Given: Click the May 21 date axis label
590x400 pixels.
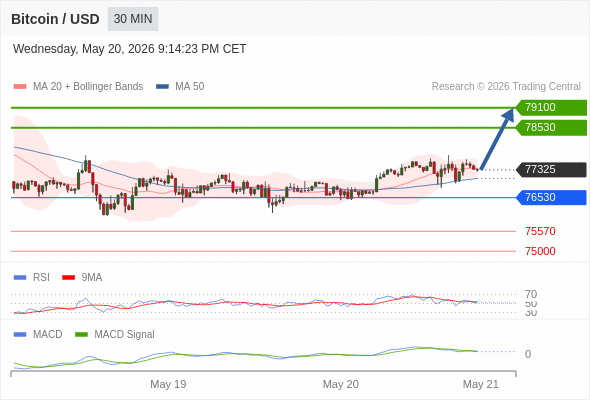Looking at the screenshot, I should coord(481,384).
